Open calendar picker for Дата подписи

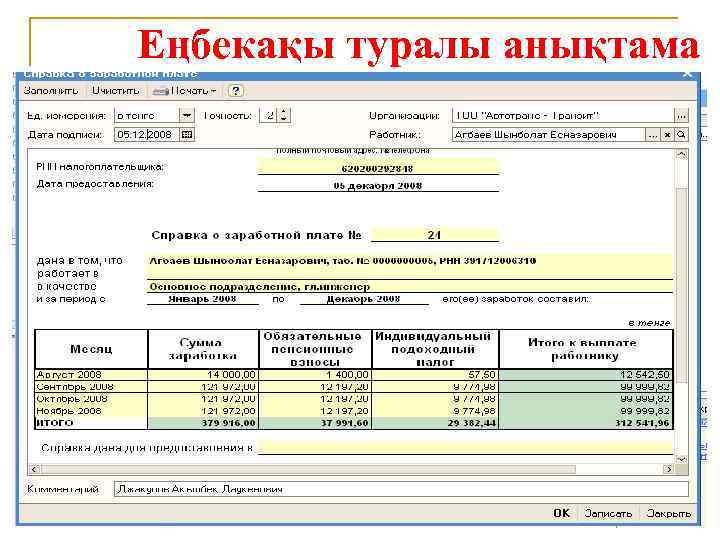coord(187,135)
